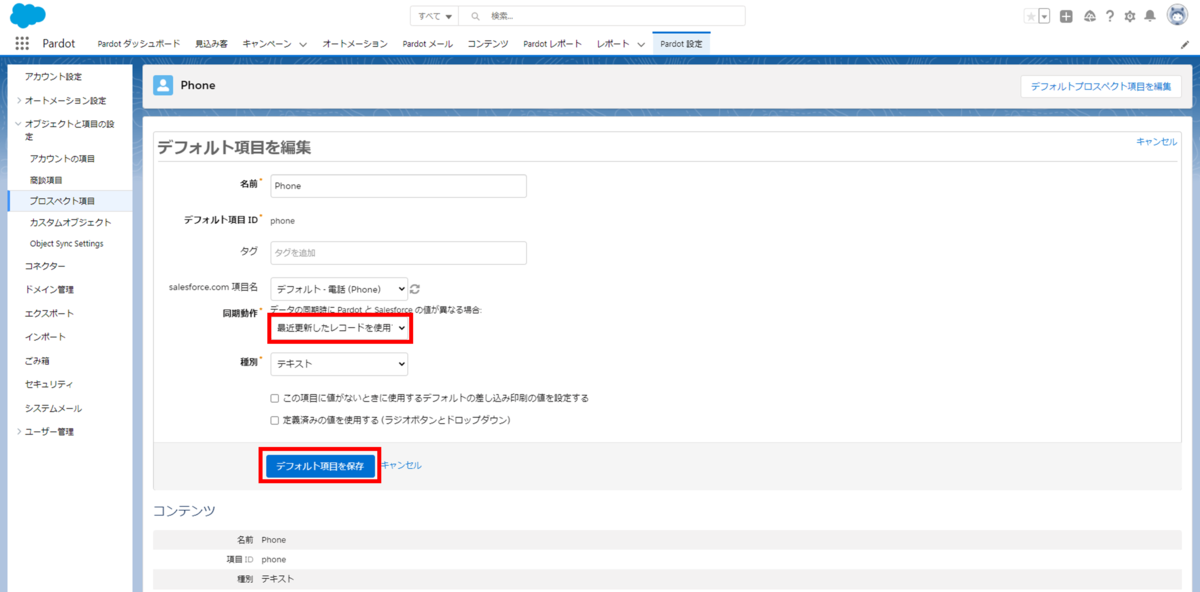Click the pencil edit navigation icon

1185,44
